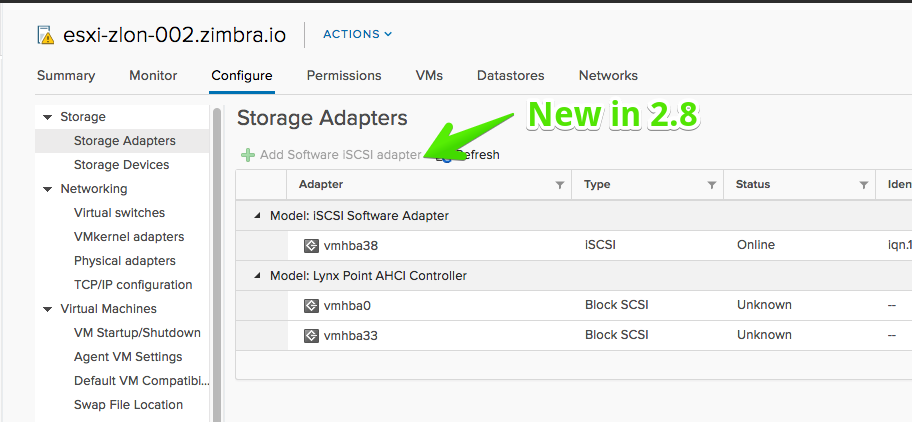Open the Status column filter icon

(864, 185)
